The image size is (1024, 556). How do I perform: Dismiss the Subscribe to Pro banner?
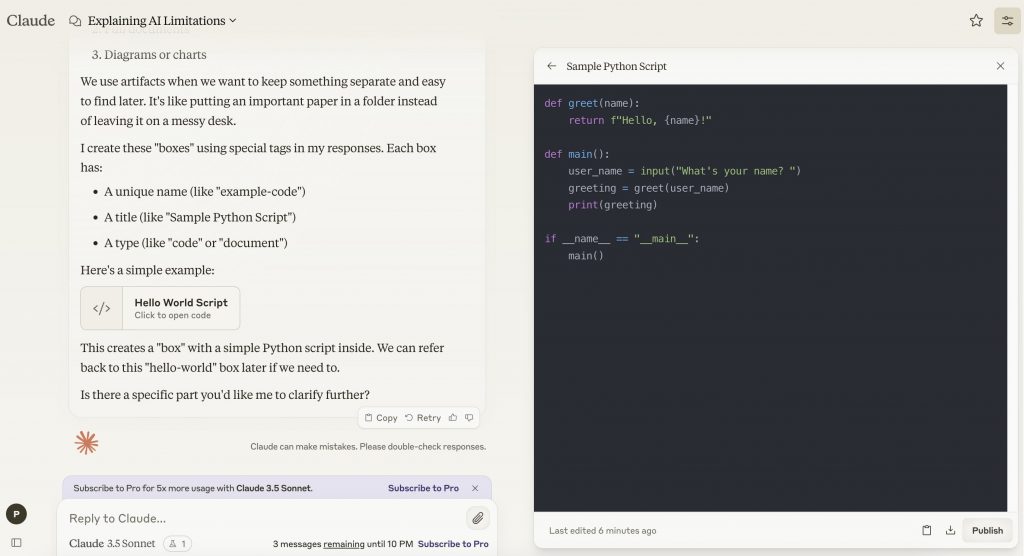[475, 488]
